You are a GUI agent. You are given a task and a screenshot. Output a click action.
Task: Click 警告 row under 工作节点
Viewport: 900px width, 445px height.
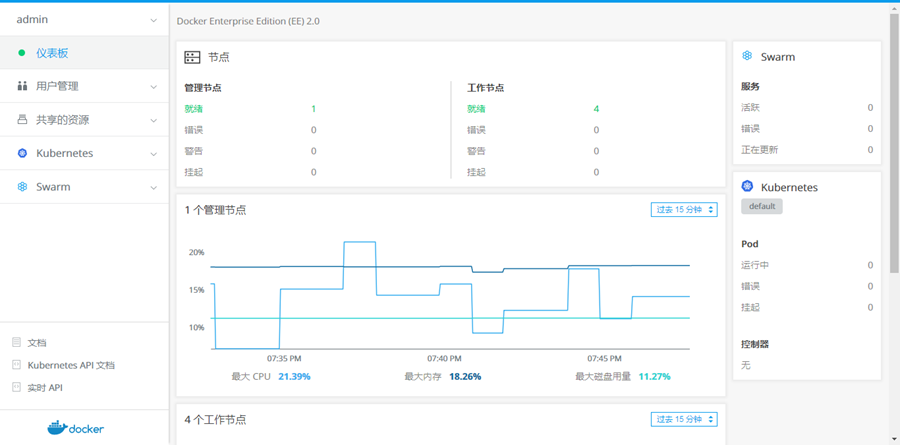point(533,151)
